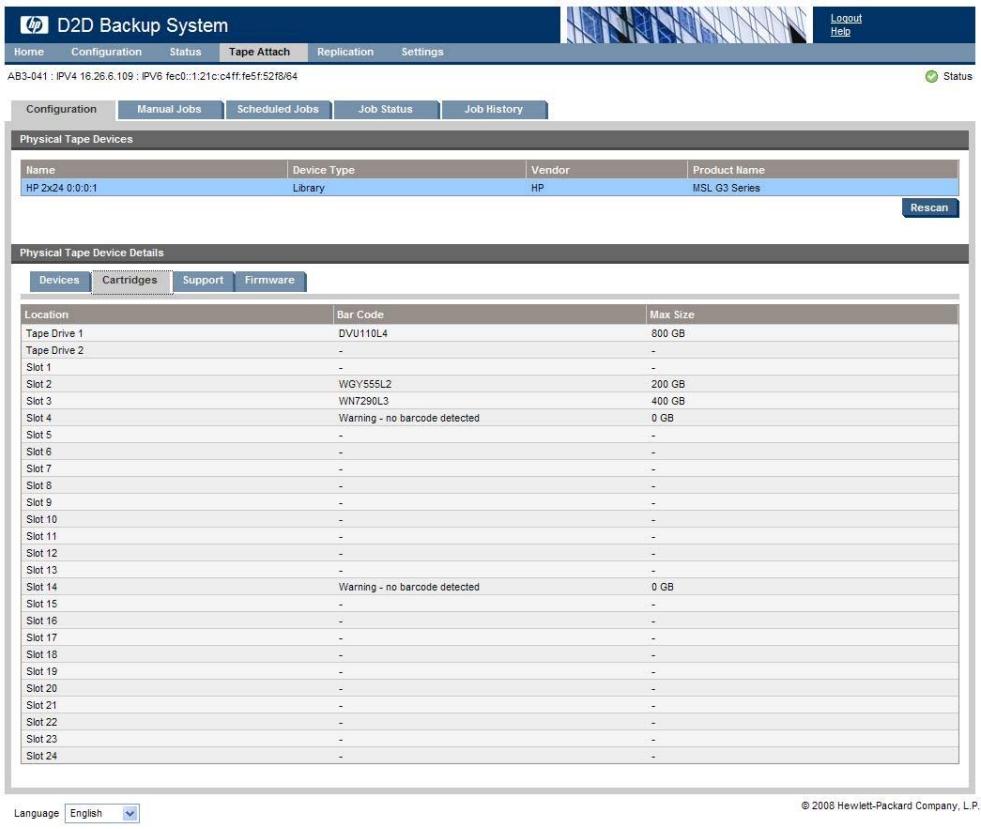The height and width of the screenshot is (829, 981).
Task: Click the 400 GB max size value
Action: [668, 401]
